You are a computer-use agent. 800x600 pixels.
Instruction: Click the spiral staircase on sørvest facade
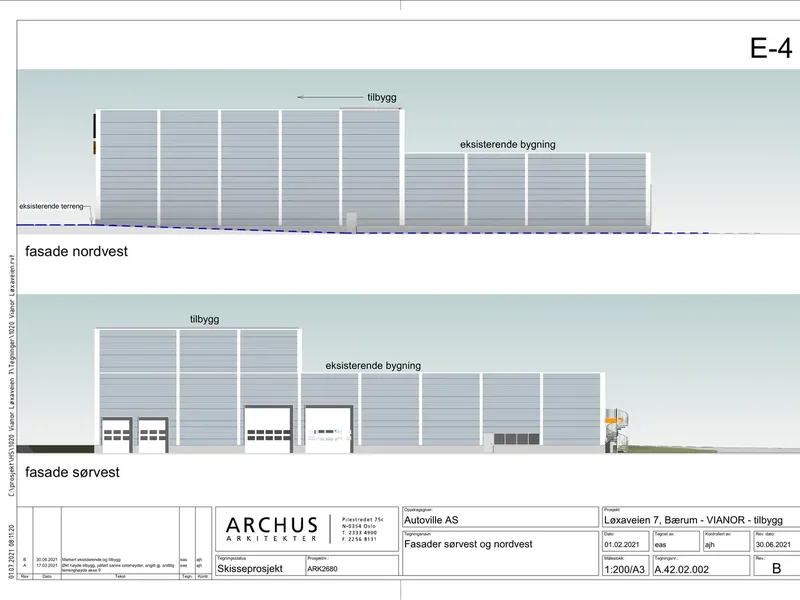pyautogui.click(x=616, y=430)
